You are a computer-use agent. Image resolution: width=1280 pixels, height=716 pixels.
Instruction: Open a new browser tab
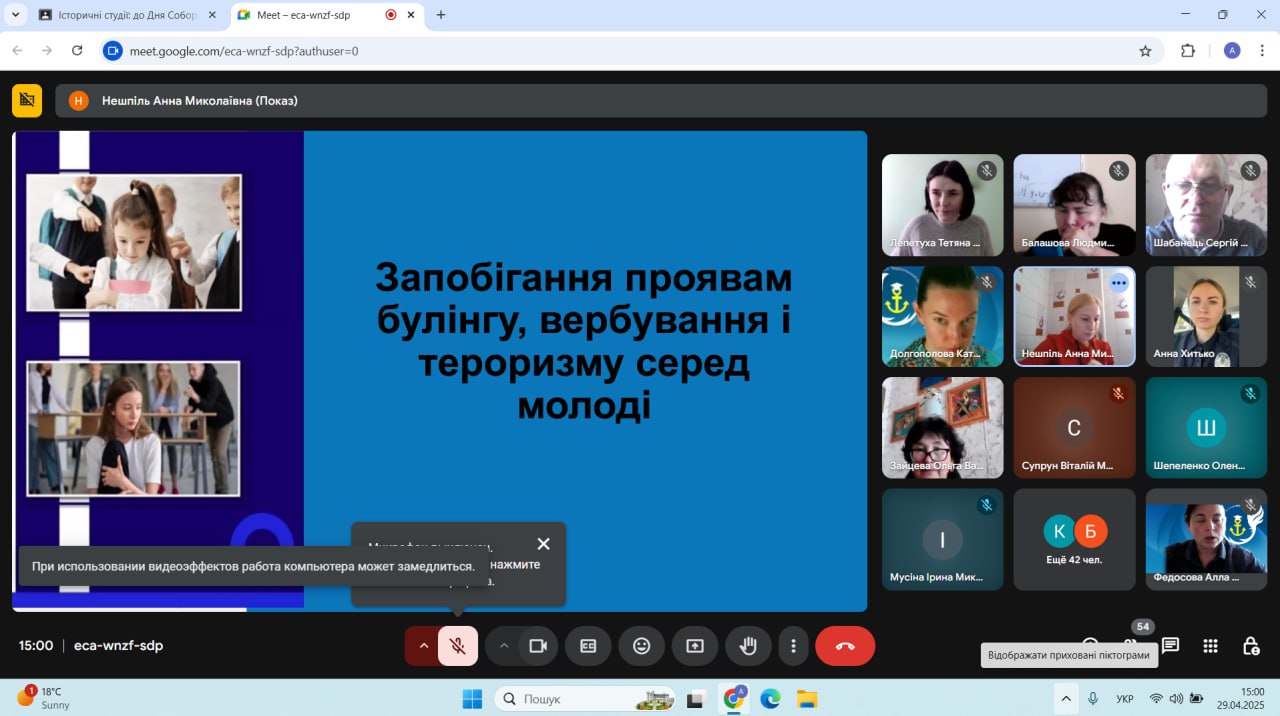coord(441,15)
